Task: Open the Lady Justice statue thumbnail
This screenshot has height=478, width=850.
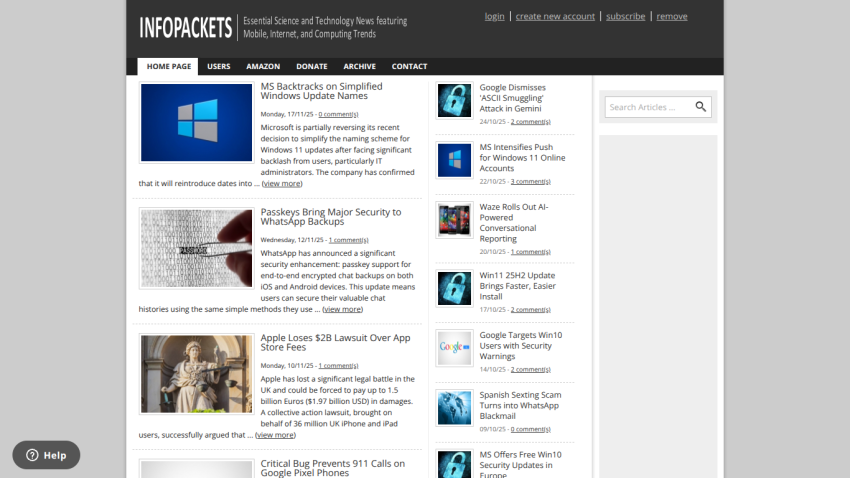Action: click(196, 374)
